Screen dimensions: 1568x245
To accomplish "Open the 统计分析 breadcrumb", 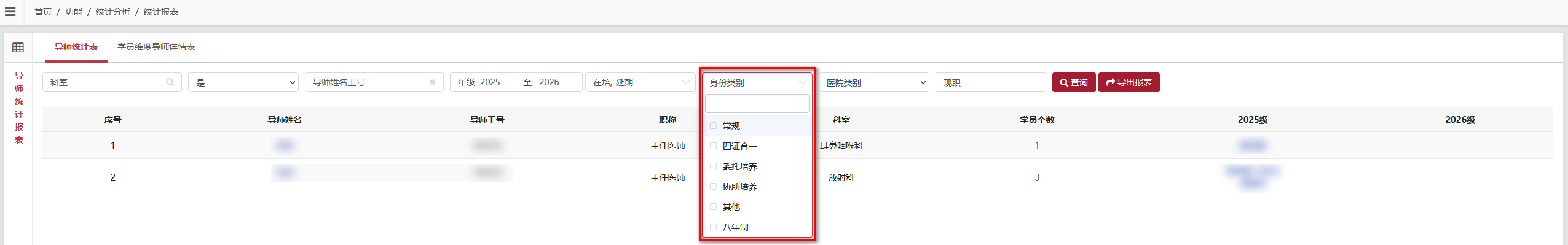I will 113,12.
